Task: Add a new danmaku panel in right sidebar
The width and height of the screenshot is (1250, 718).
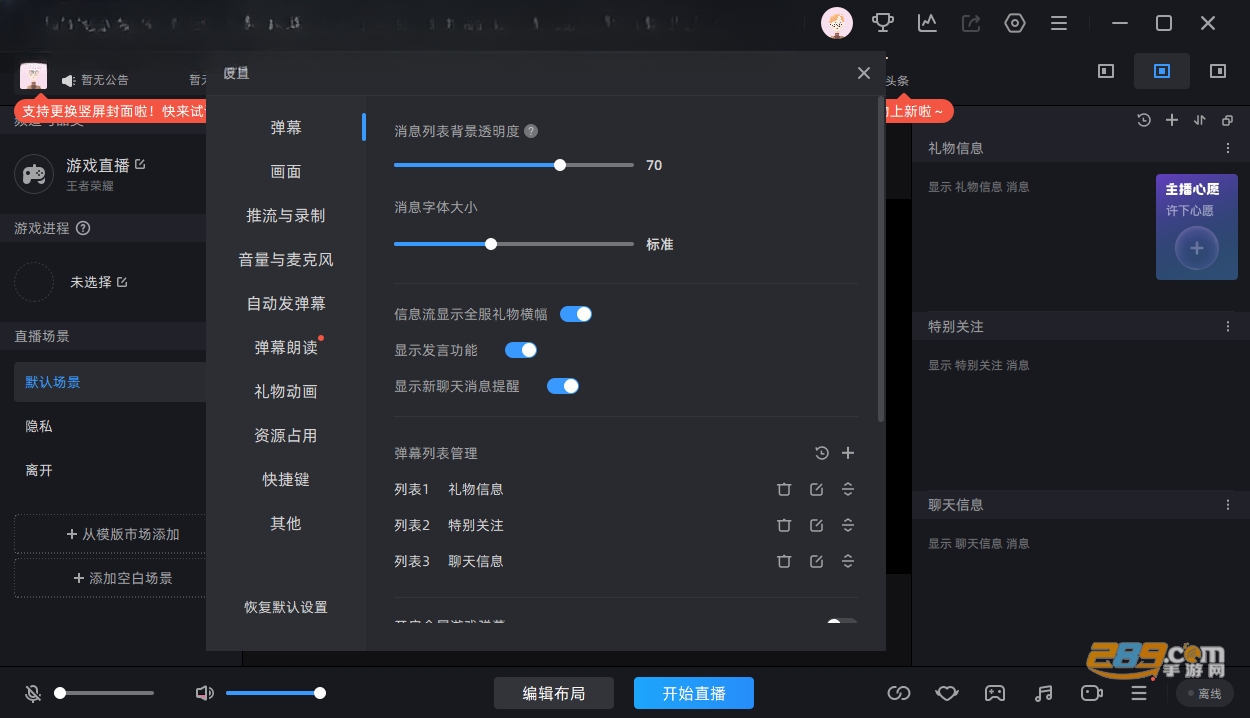Action: pos(1172,120)
